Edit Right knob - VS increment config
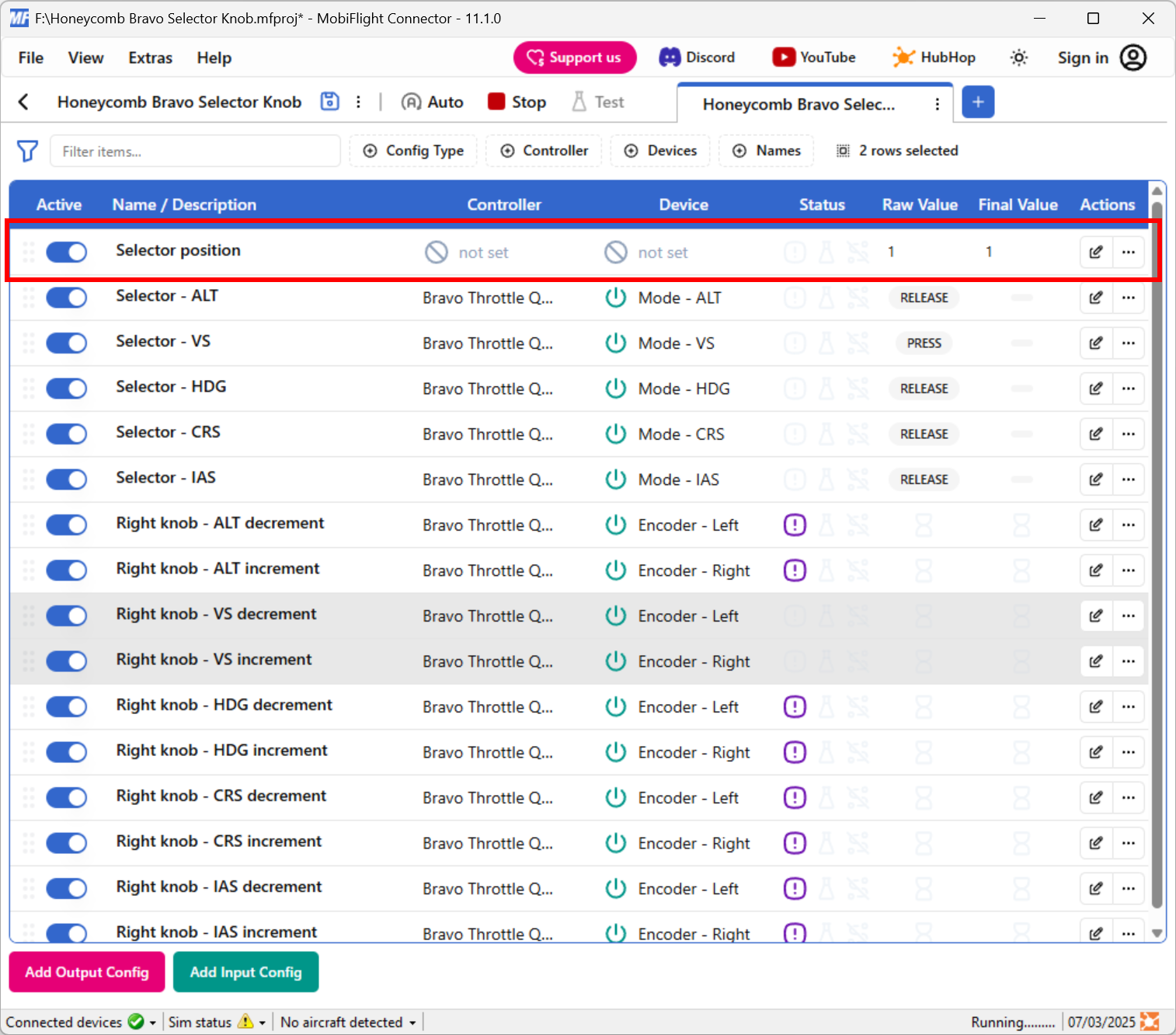 pos(1096,661)
